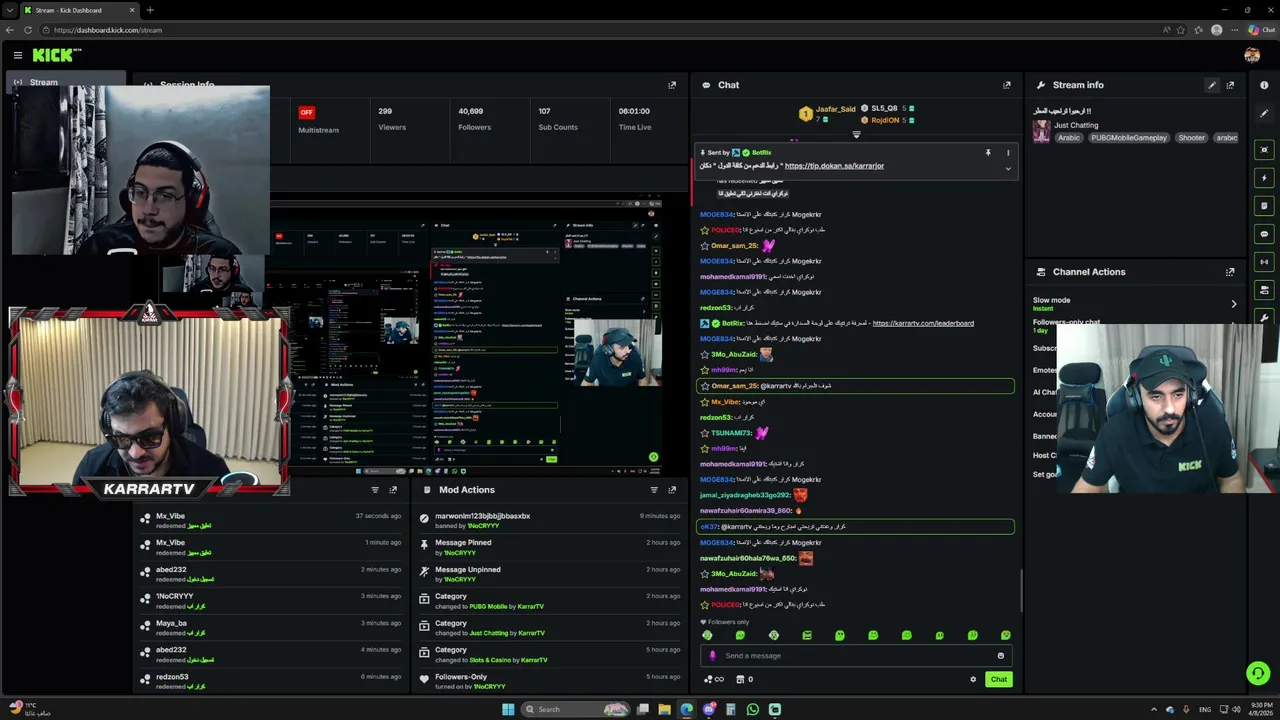1280x720 pixels.
Task: Click the 107 Sub Counts stat
Action: [558, 119]
